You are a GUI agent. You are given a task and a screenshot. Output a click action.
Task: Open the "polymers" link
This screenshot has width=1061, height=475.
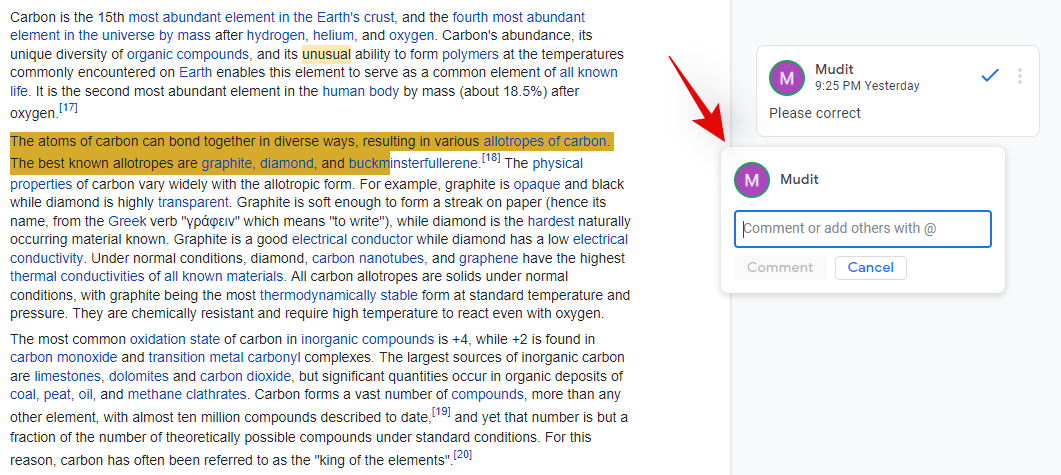tap(470, 54)
